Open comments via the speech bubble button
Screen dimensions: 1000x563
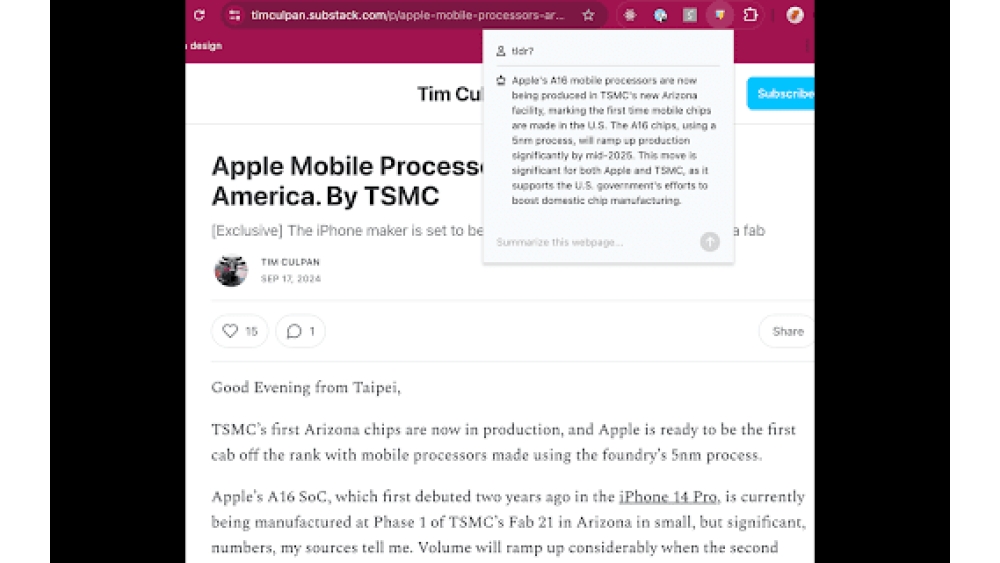(300, 331)
